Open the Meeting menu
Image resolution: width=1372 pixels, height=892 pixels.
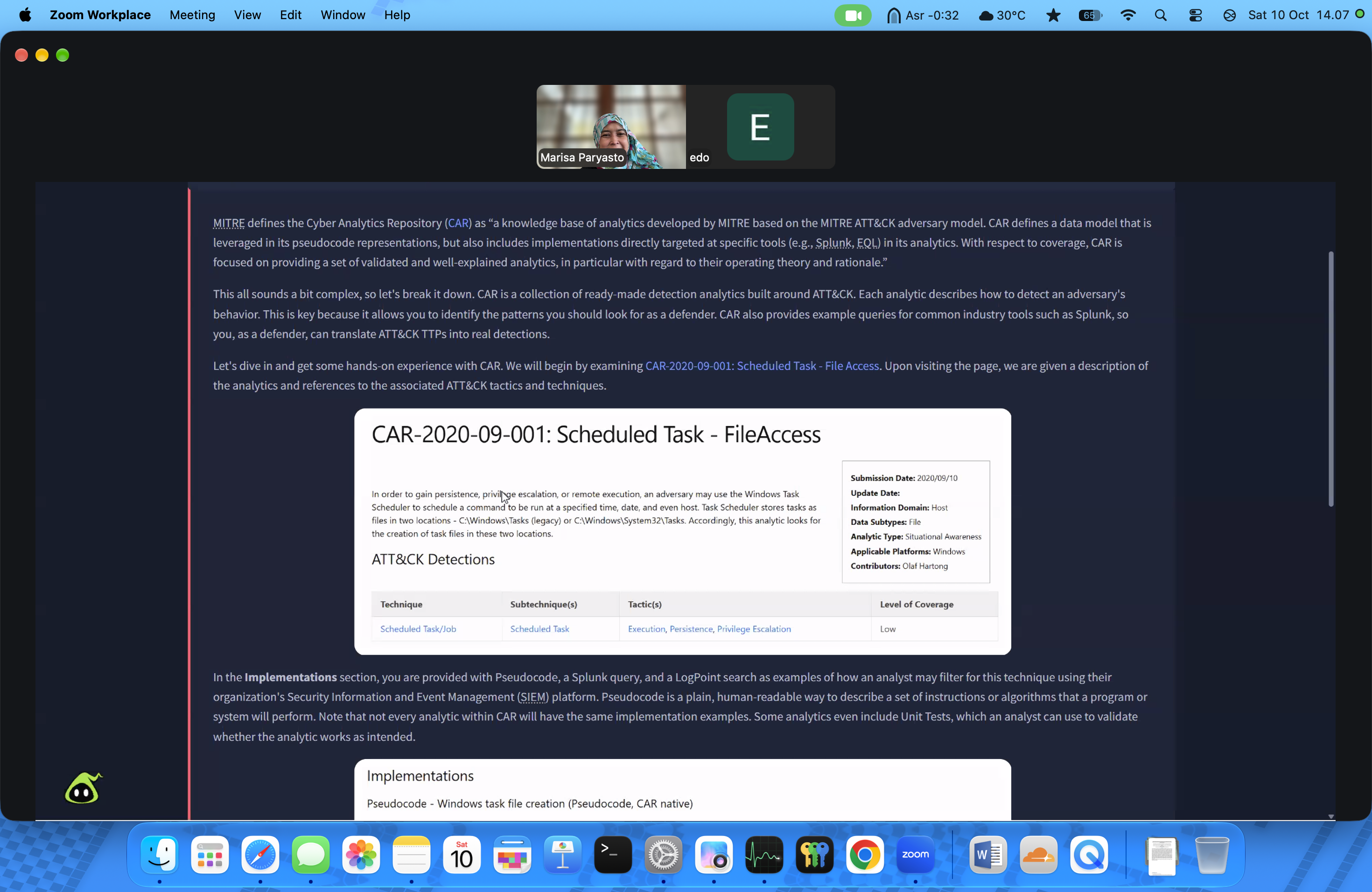tap(192, 15)
